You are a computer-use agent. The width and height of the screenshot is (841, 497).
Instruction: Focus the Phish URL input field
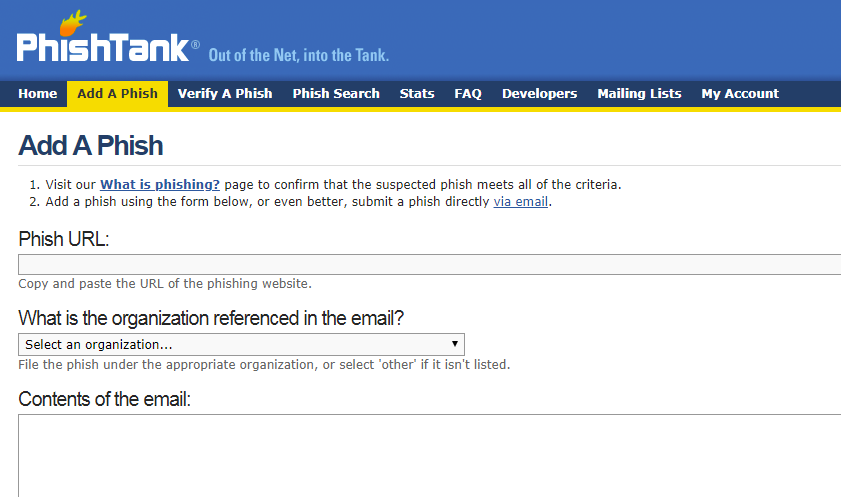point(430,264)
